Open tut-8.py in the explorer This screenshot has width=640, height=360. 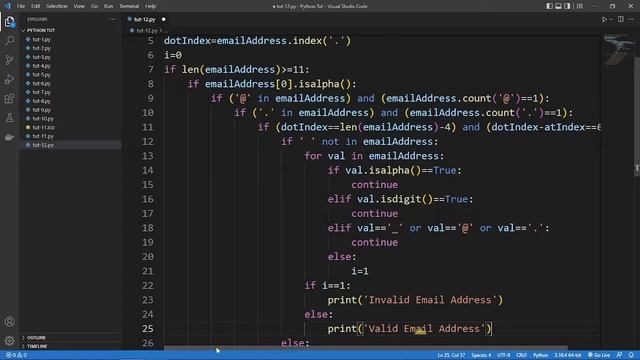[41, 101]
